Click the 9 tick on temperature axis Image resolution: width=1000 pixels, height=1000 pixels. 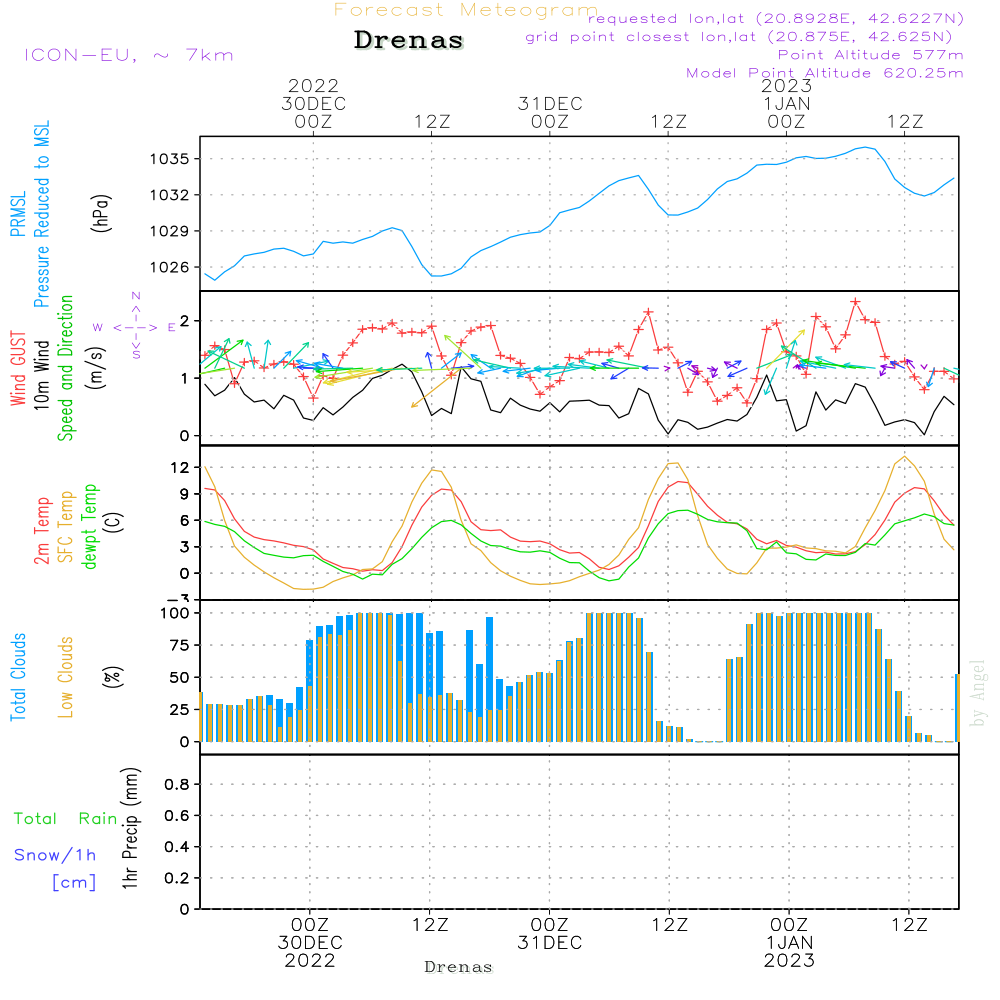click(184, 494)
